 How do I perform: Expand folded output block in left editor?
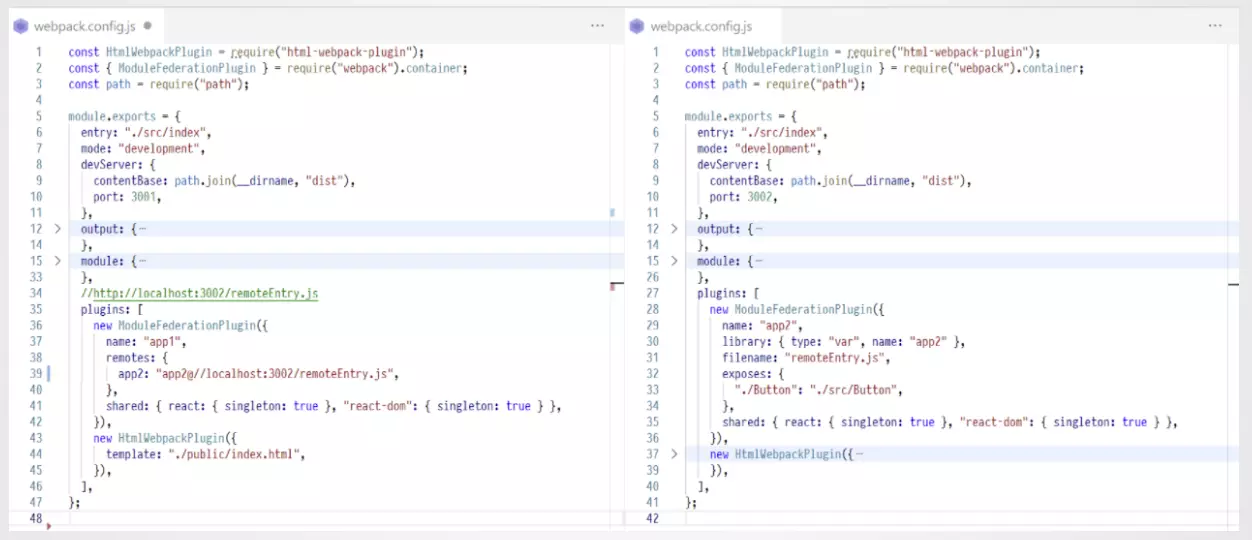[57, 229]
